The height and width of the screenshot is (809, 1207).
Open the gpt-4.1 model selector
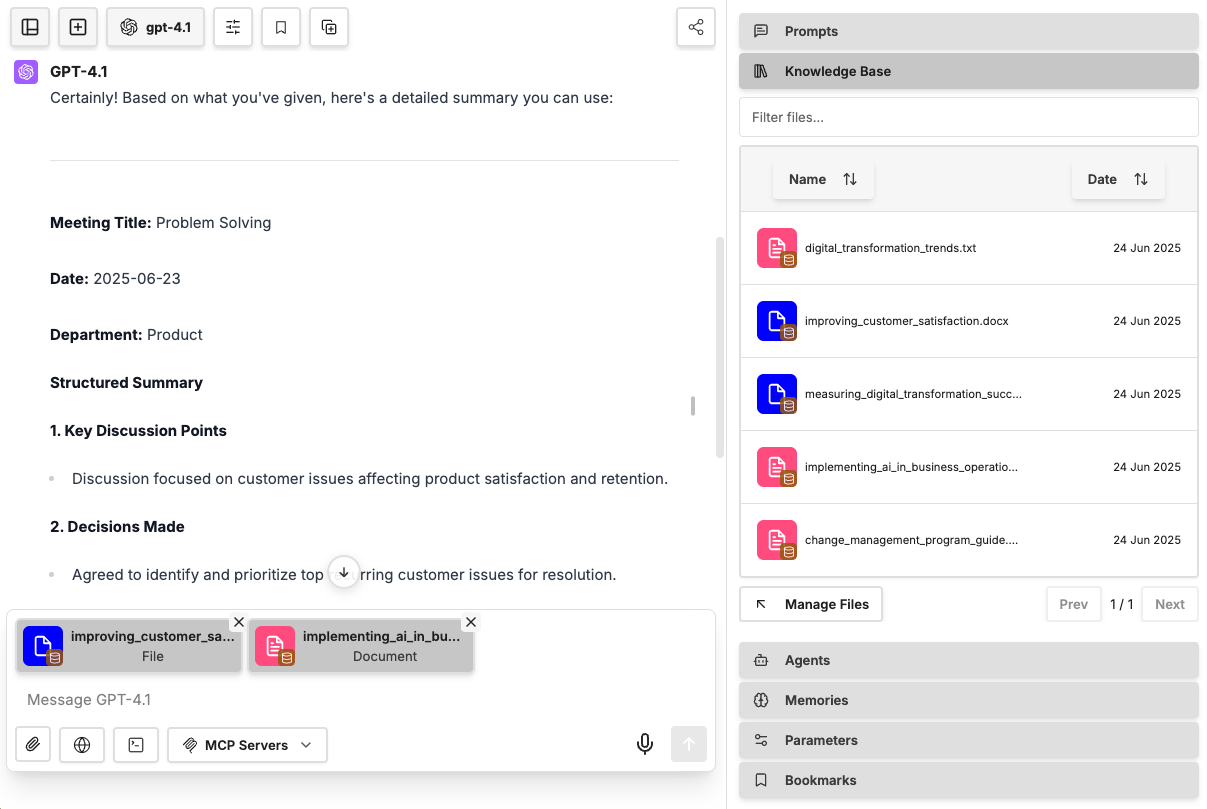156,28
